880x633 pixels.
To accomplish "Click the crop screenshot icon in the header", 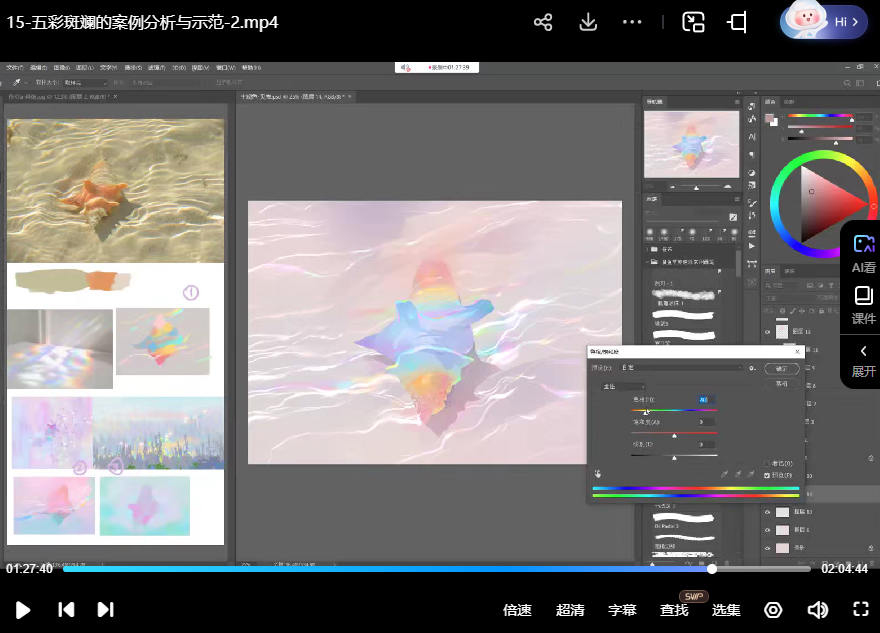I will [x=737, y=22].
